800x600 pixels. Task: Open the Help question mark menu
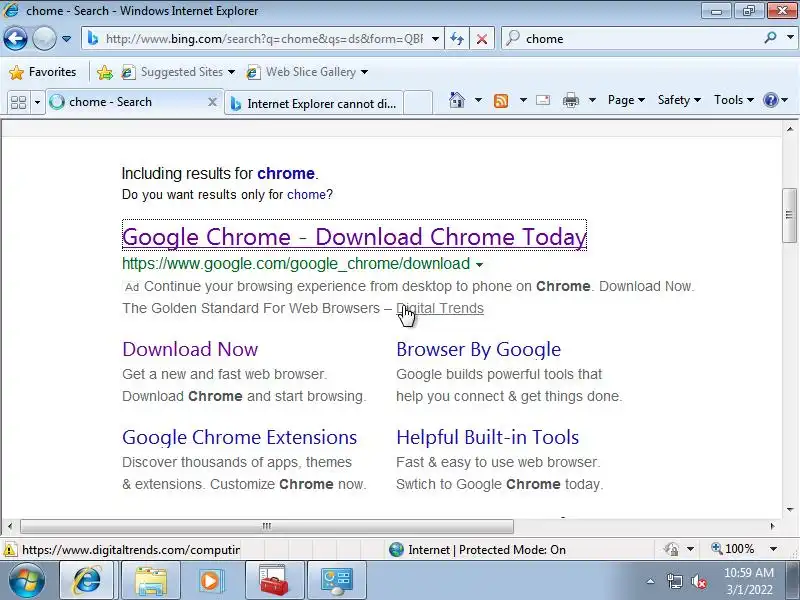[x=776, y=100]
